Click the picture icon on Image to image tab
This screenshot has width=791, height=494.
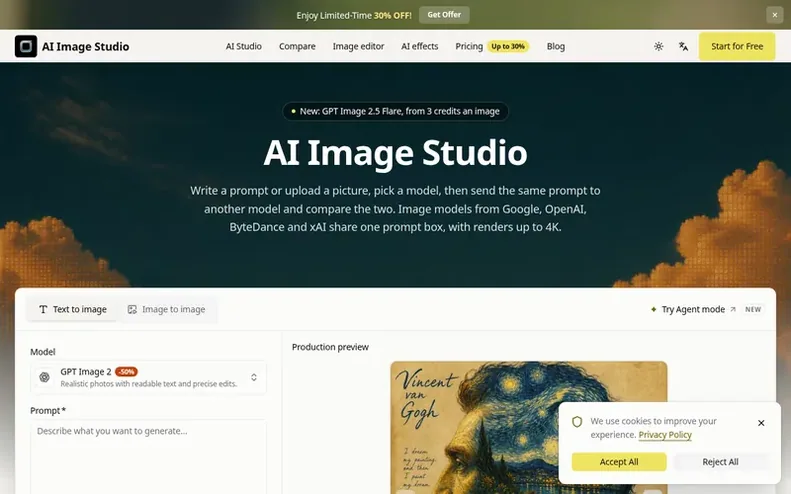click(132, 309)
